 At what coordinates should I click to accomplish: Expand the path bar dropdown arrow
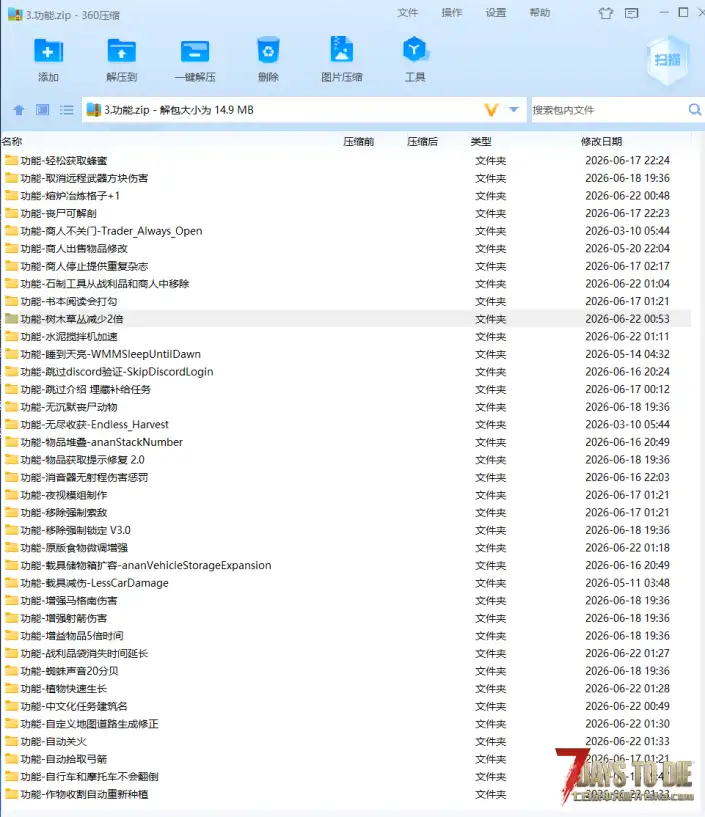514,109
